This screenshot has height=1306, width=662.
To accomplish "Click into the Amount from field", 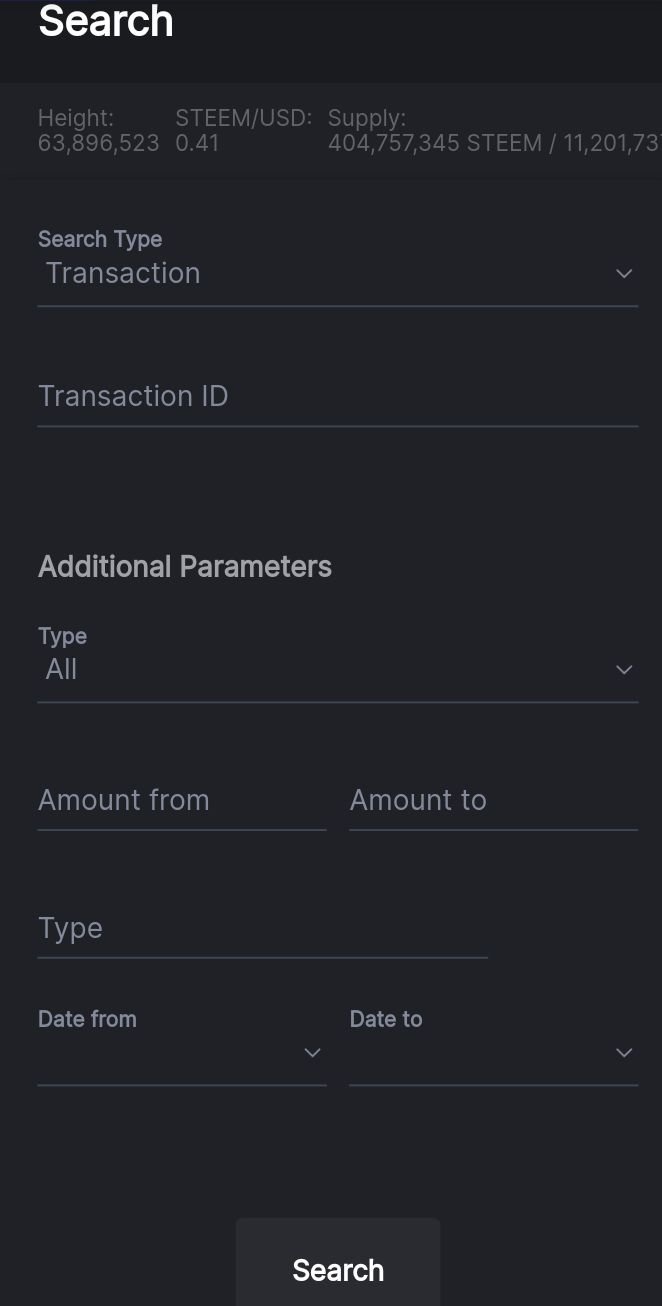I will click(181, 801).
